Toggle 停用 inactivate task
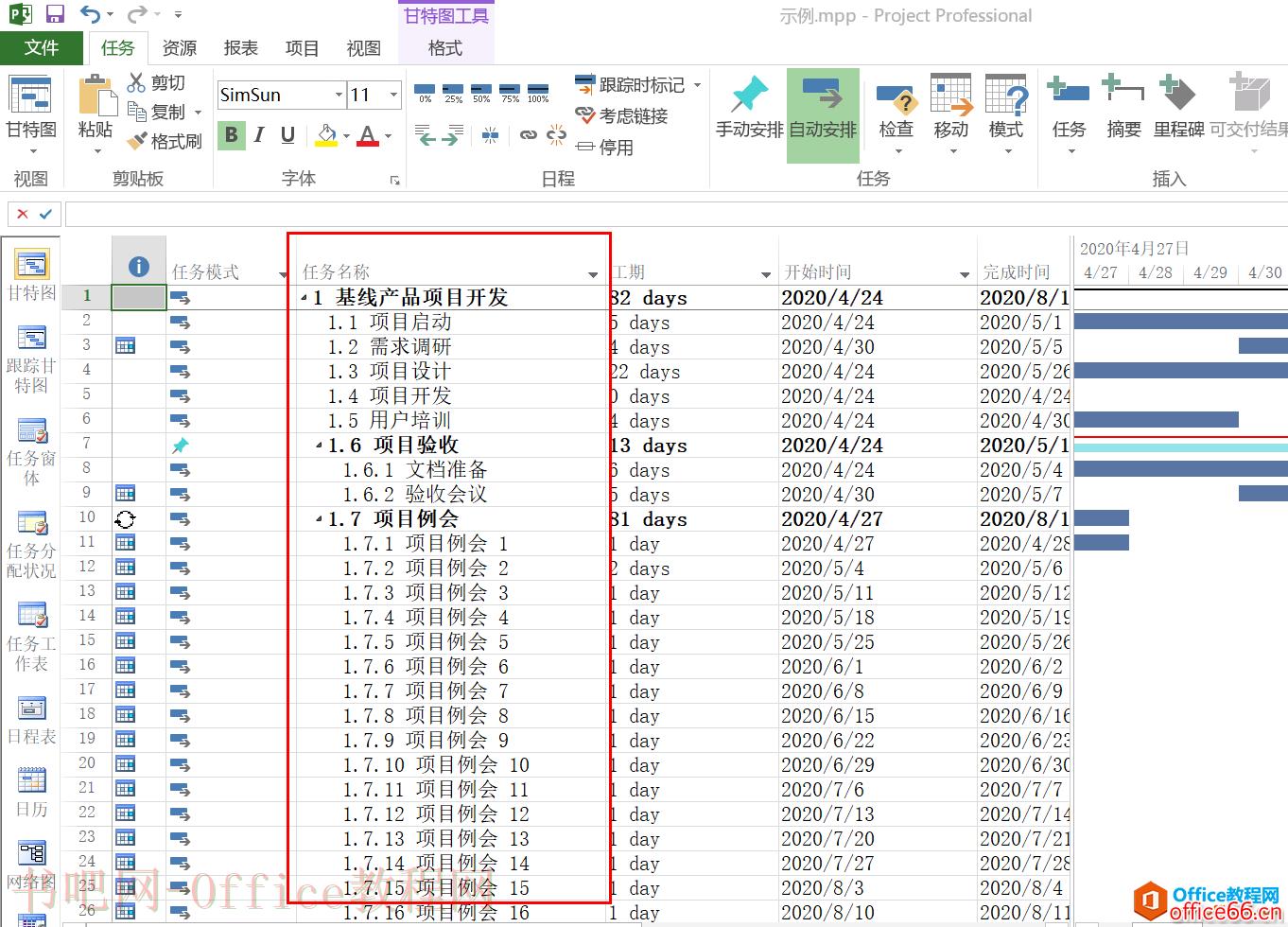1288x927 pixels. click(x=604, y=148)
